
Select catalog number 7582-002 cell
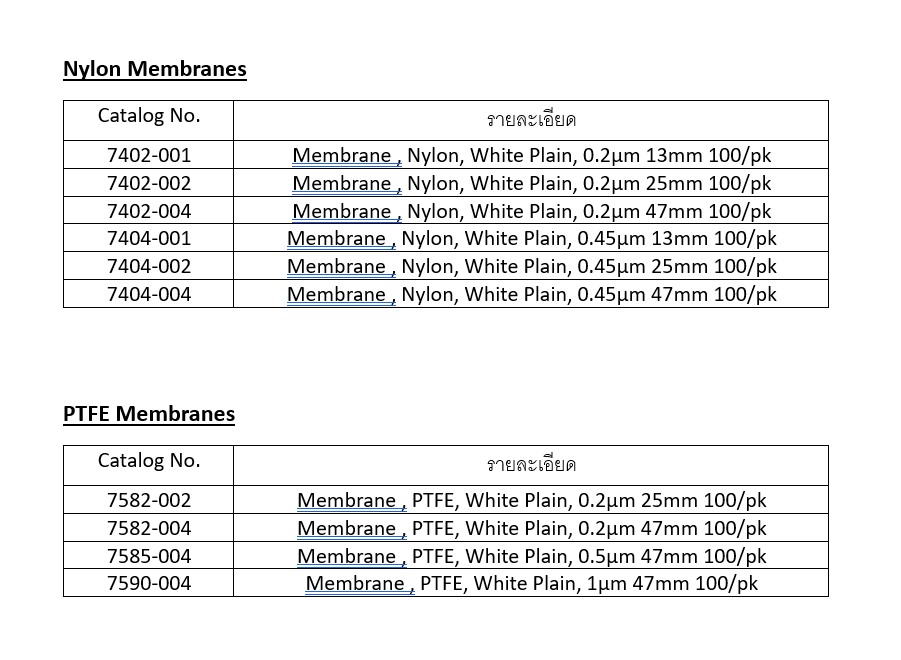point(148,500)
